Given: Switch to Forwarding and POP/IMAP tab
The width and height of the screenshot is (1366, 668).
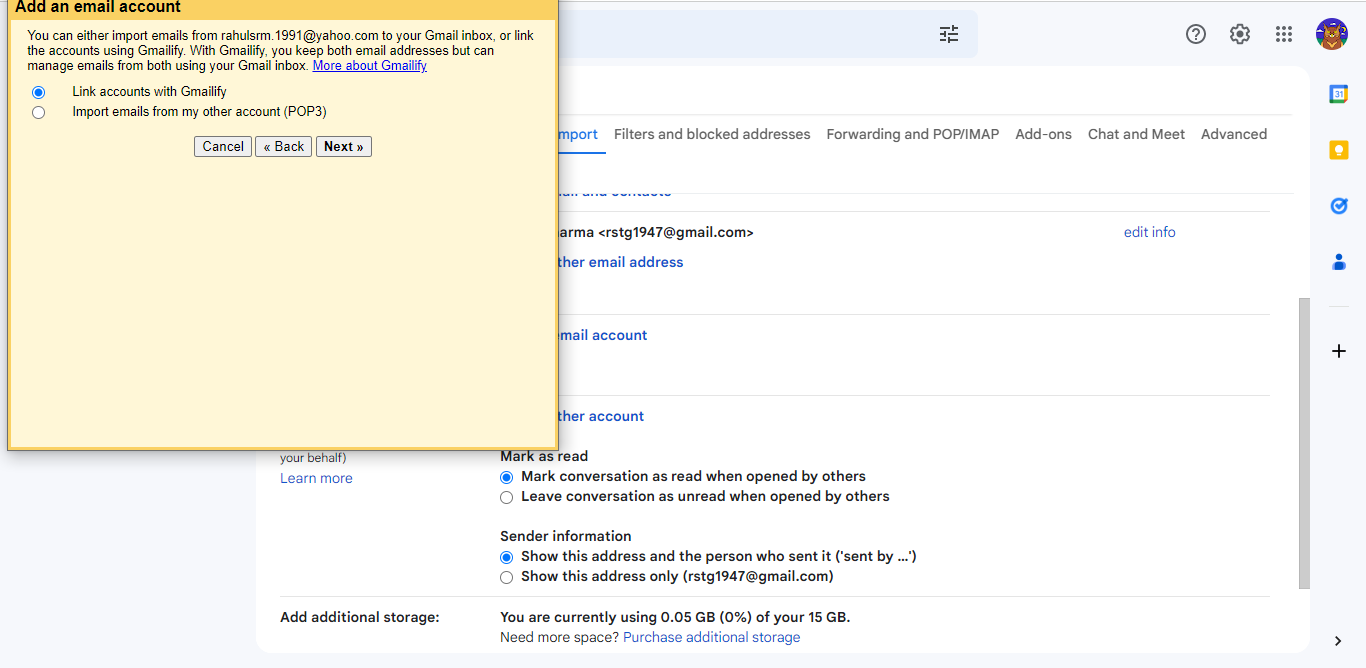Looking at the screenshot, I should (913, 134).
